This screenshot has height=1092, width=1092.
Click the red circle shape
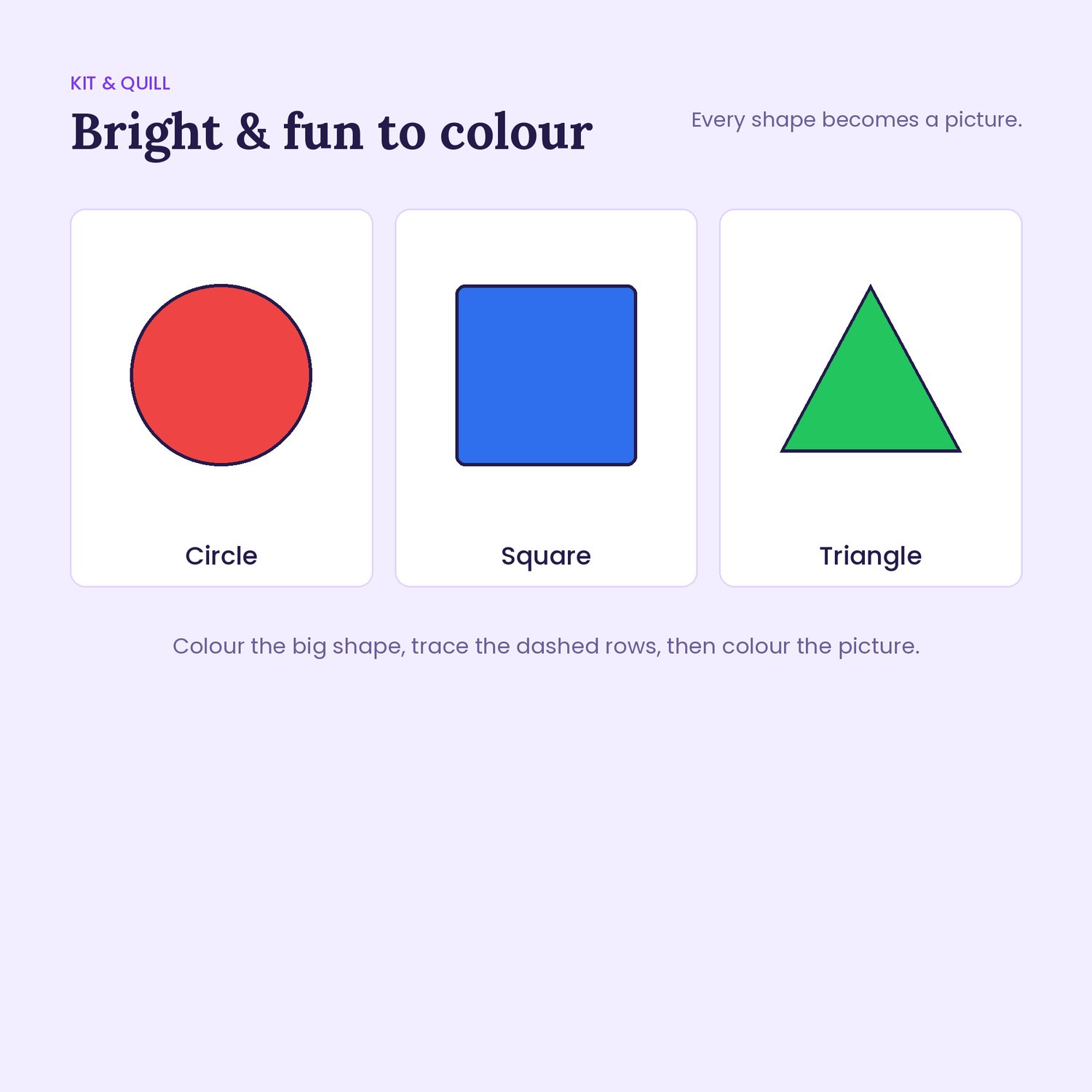tap(221, 375)
